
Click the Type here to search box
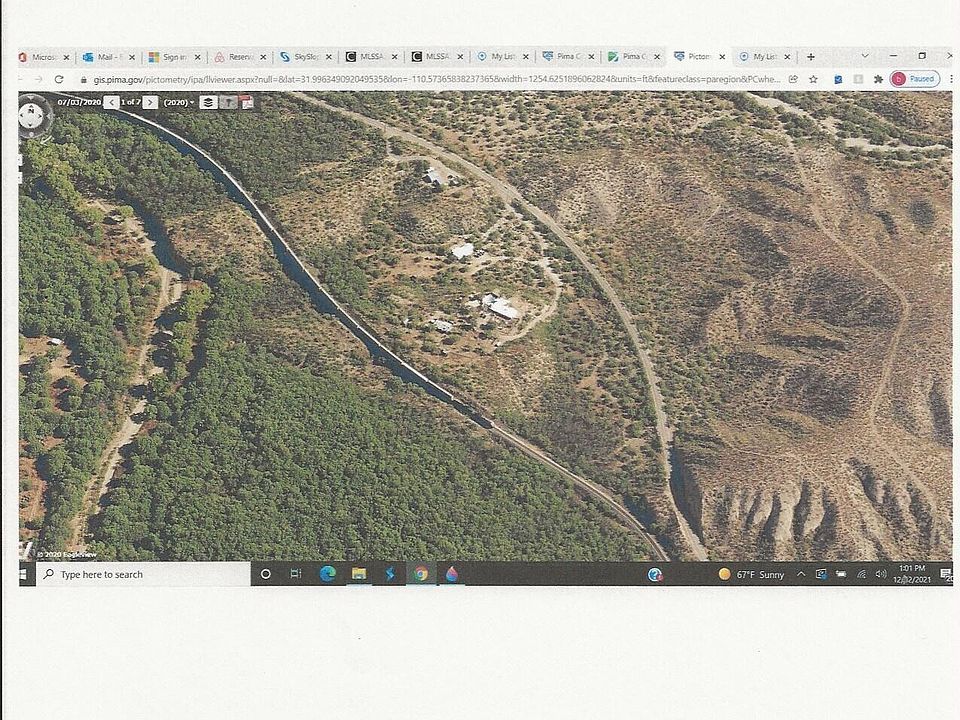[140, 574]
